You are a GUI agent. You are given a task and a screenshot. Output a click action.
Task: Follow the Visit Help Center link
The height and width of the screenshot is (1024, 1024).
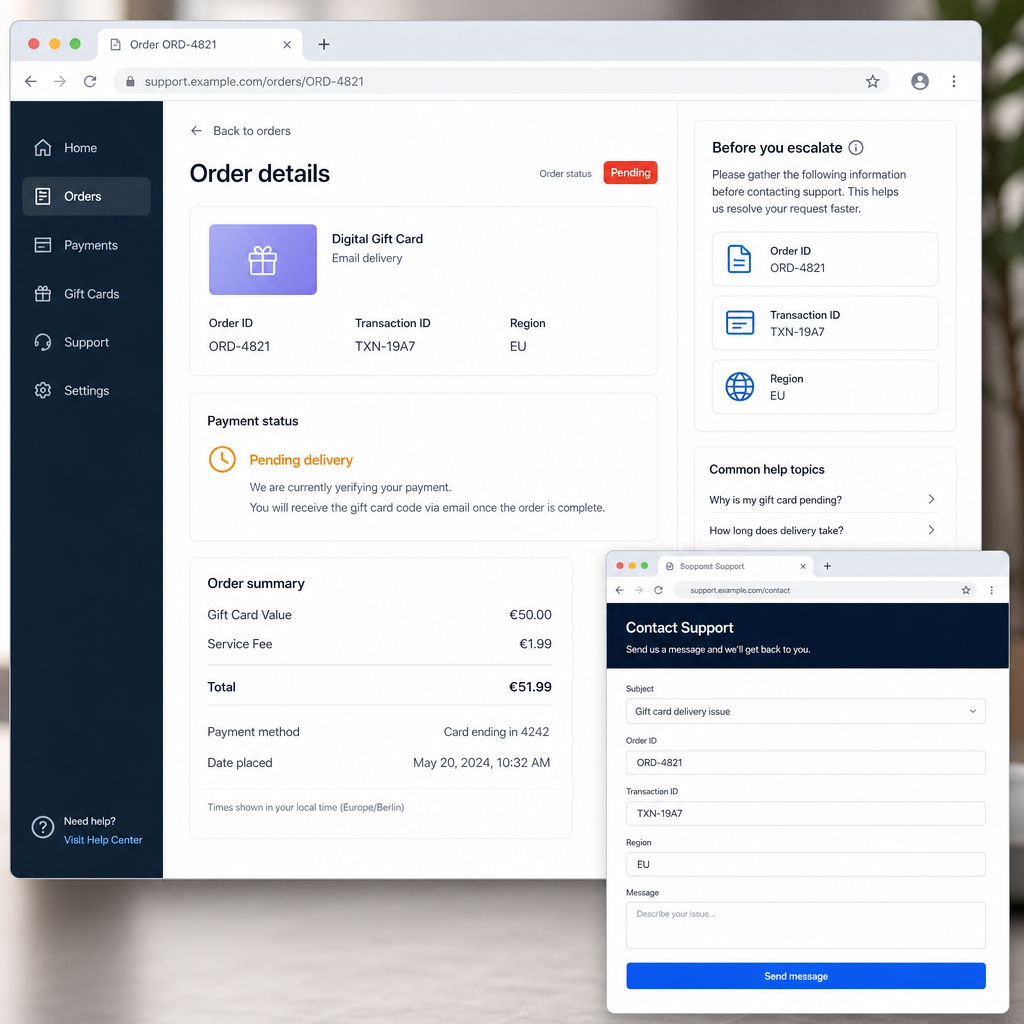click(x=103, y=840)
